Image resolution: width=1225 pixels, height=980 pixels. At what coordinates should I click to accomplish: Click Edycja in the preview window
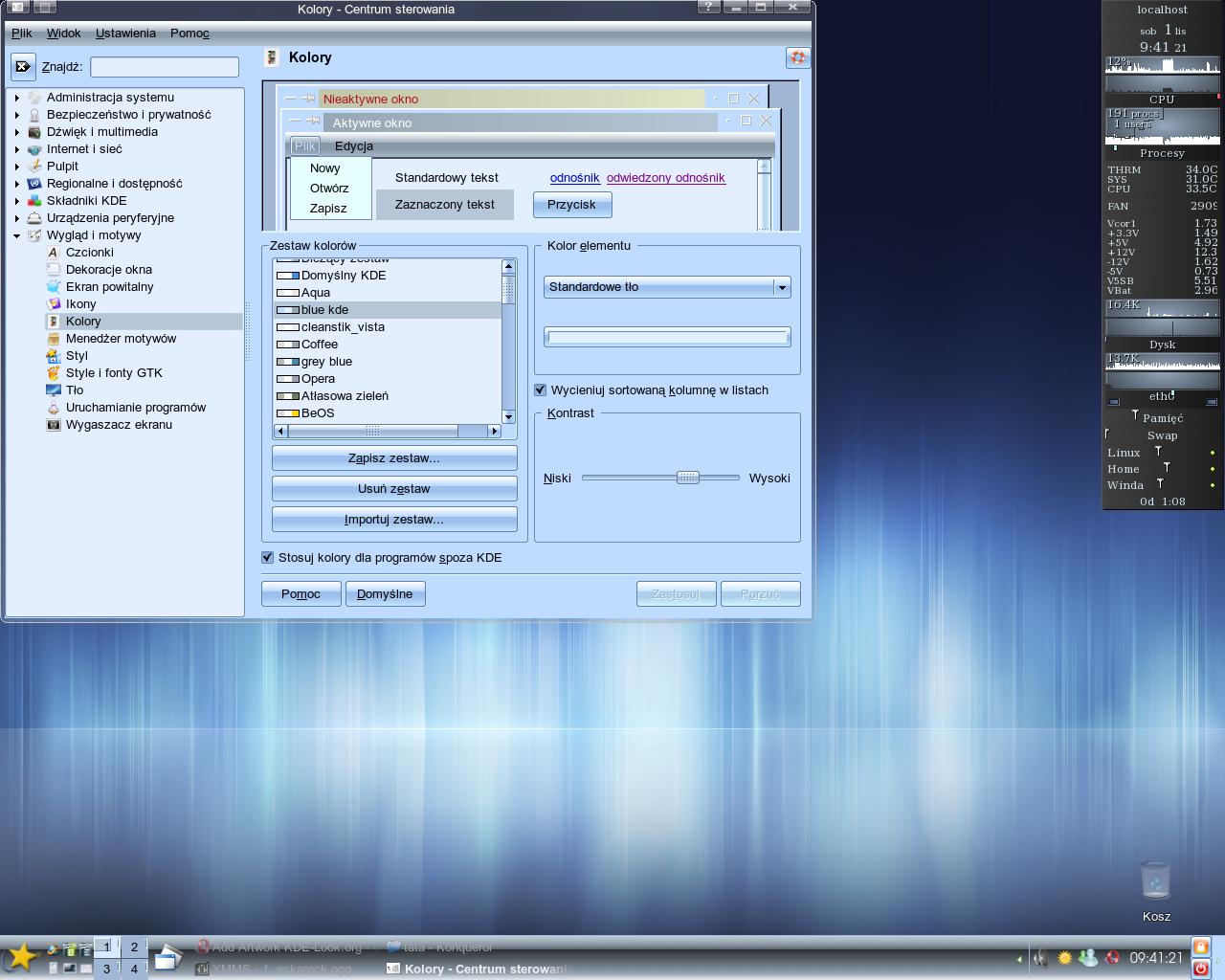(354, 146)
